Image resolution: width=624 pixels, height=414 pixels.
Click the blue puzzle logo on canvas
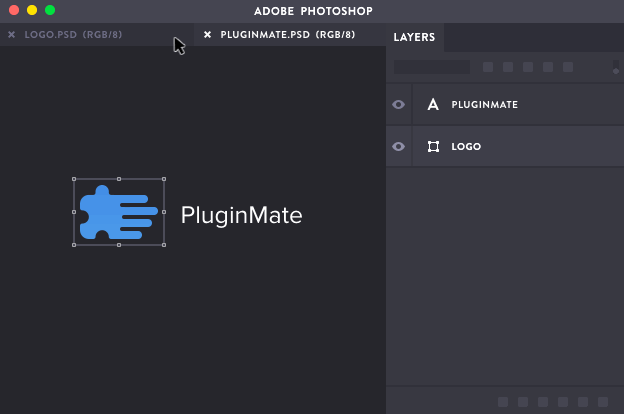click(117, 212)
